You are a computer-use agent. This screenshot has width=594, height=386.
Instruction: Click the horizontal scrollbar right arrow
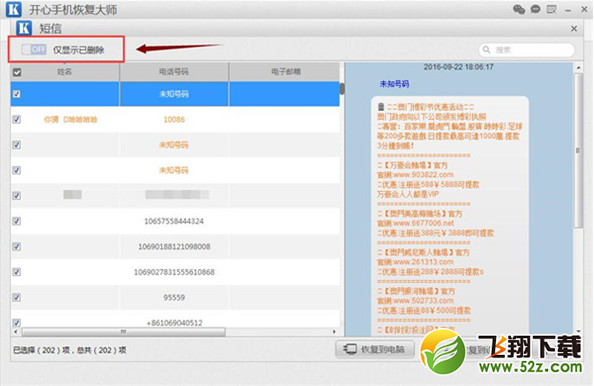pyautogui.click(x=334, y=332)
